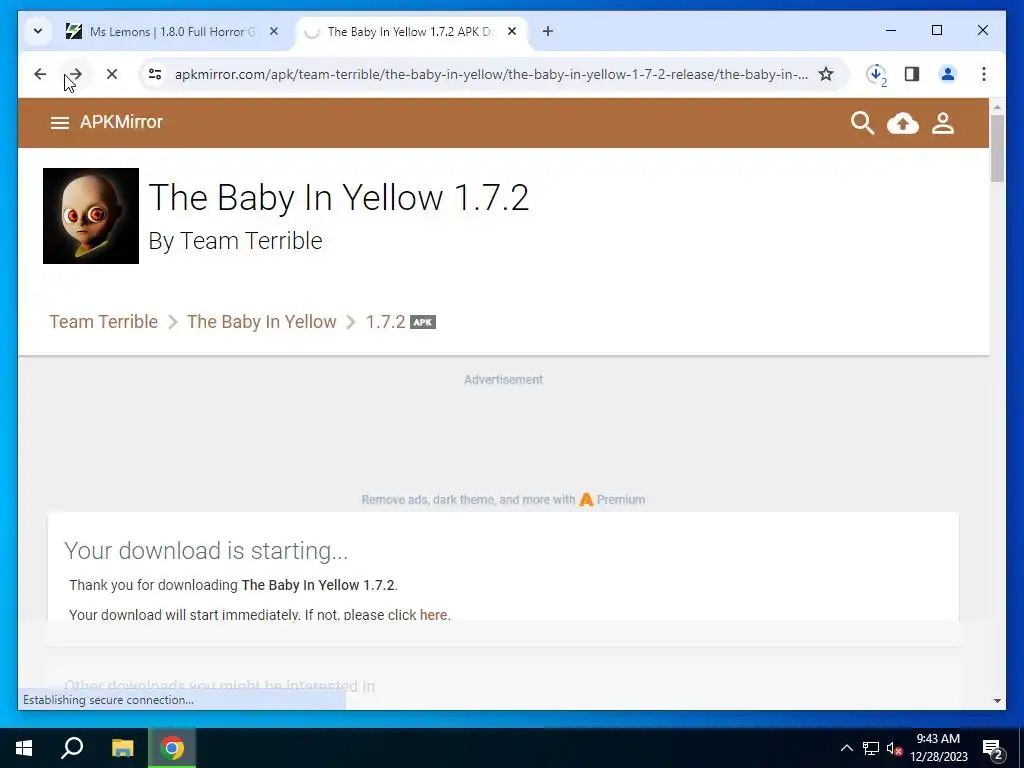This screenshot has width=1024, height=768.
Task: Close the Ms Lemons tab
Action: (x=274, y=31)
